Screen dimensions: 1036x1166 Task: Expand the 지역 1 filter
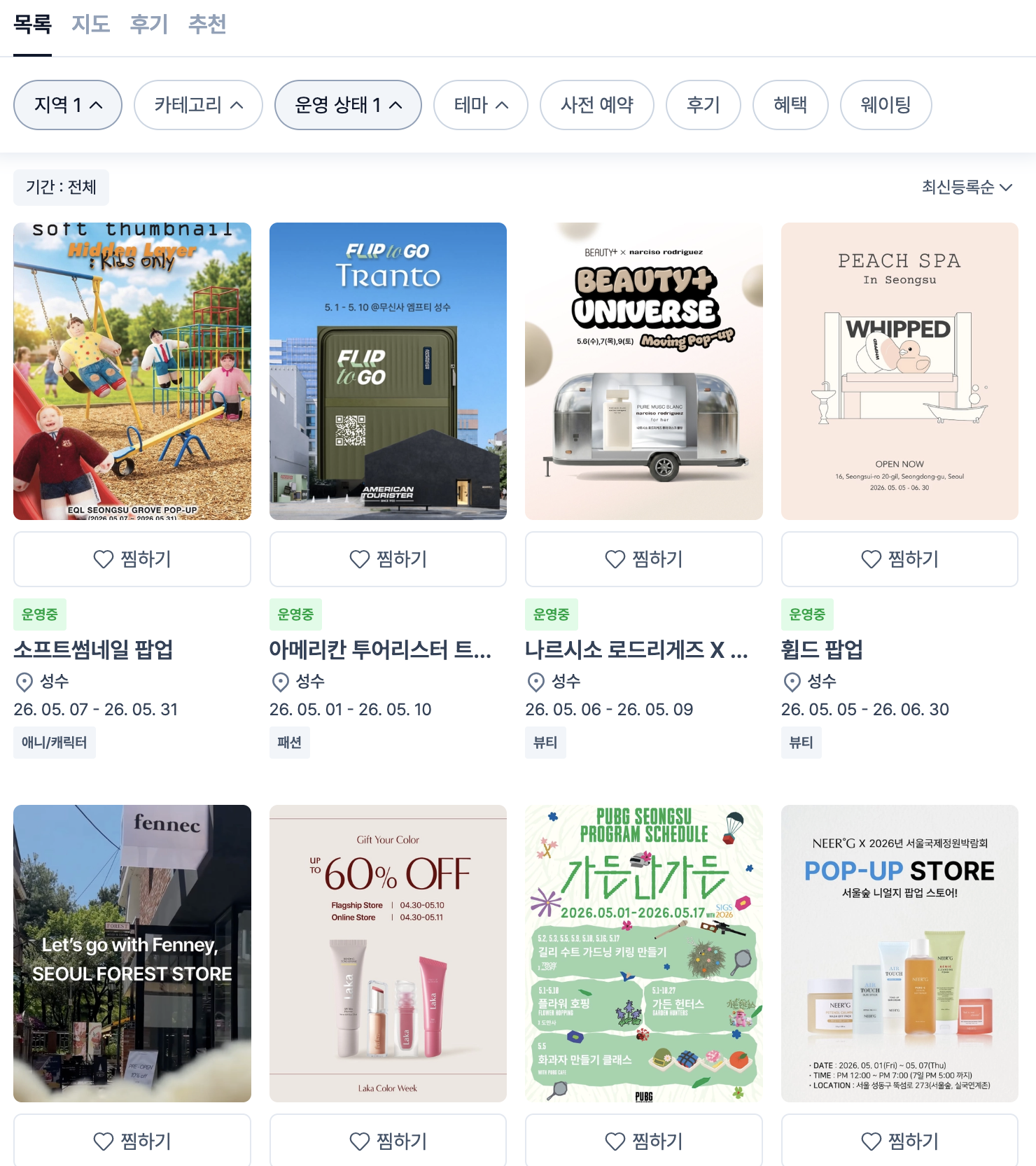coord(68,105)
